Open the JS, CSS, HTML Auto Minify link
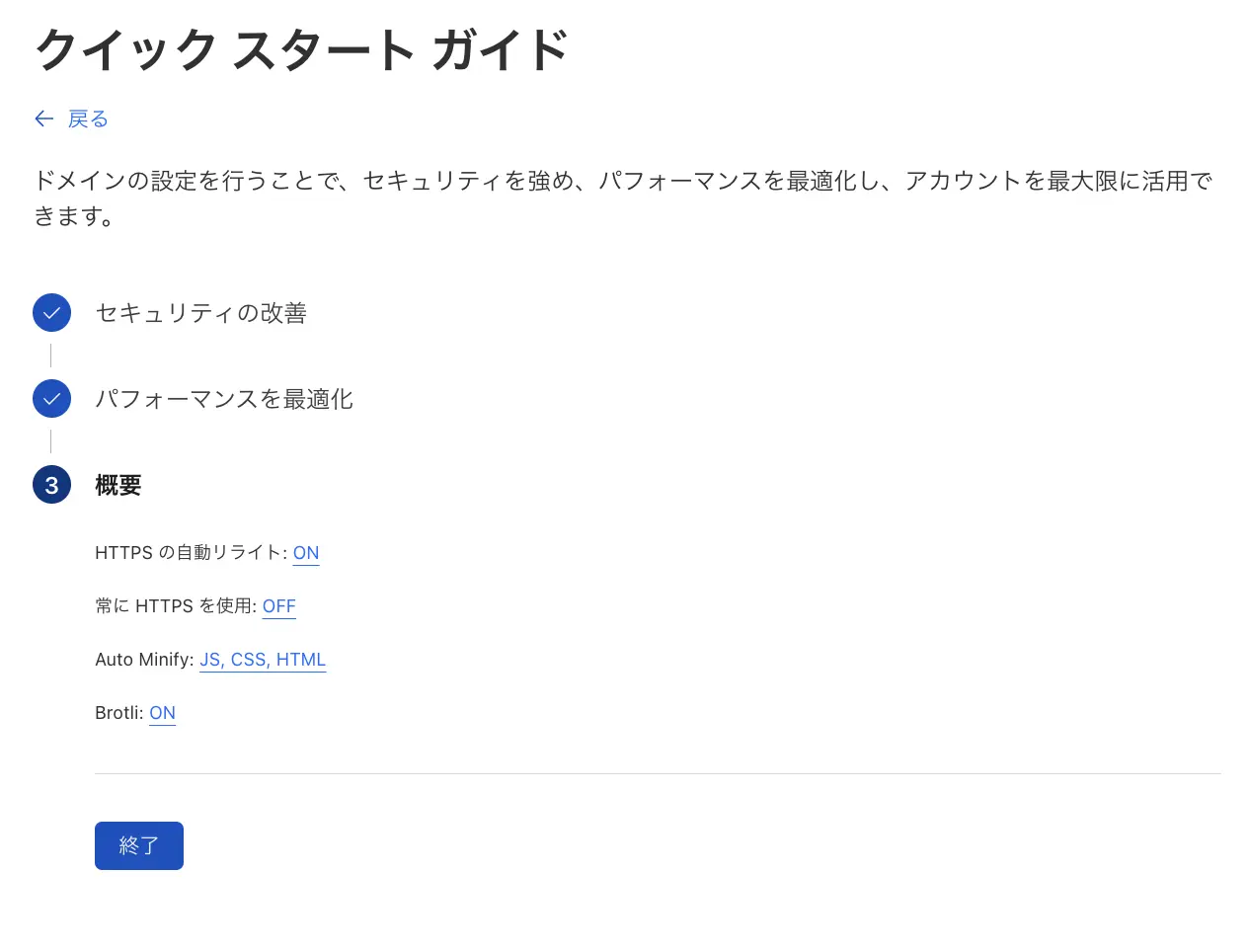Image resolution: width=1248 pixels, height=952 pixels. (263, 660)
